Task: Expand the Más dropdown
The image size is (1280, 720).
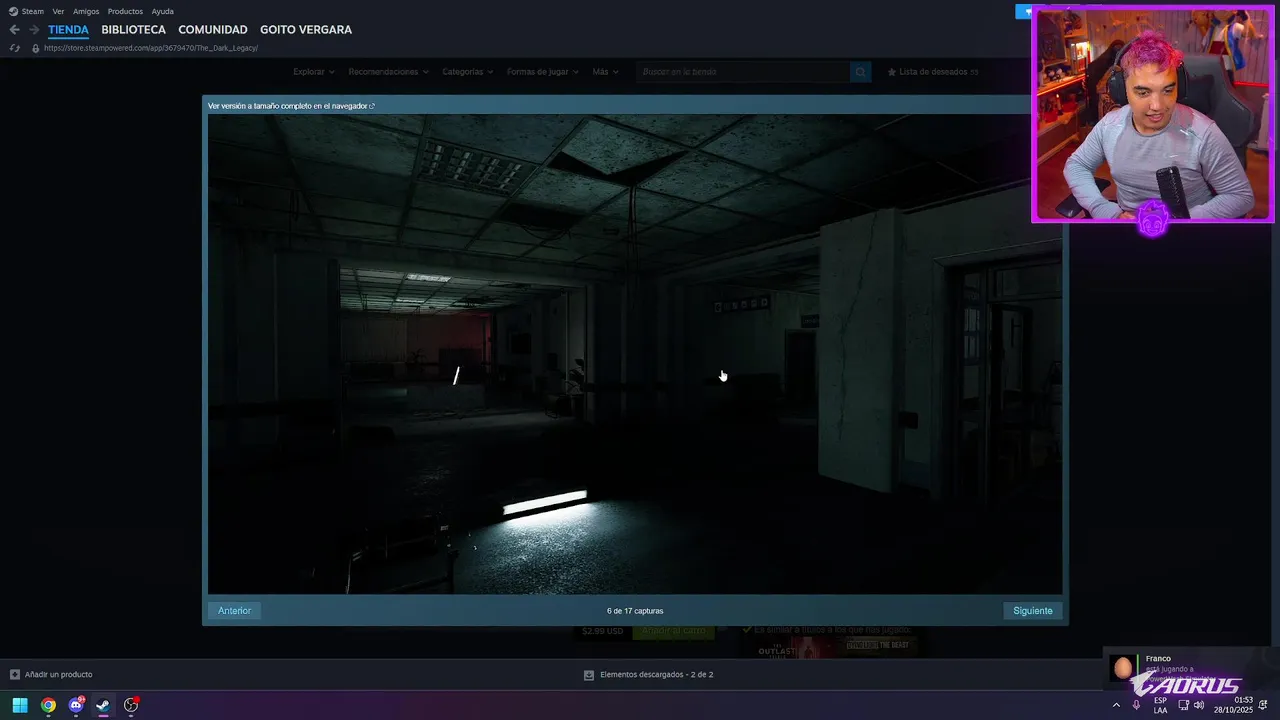Action: [x=605, y=72]
